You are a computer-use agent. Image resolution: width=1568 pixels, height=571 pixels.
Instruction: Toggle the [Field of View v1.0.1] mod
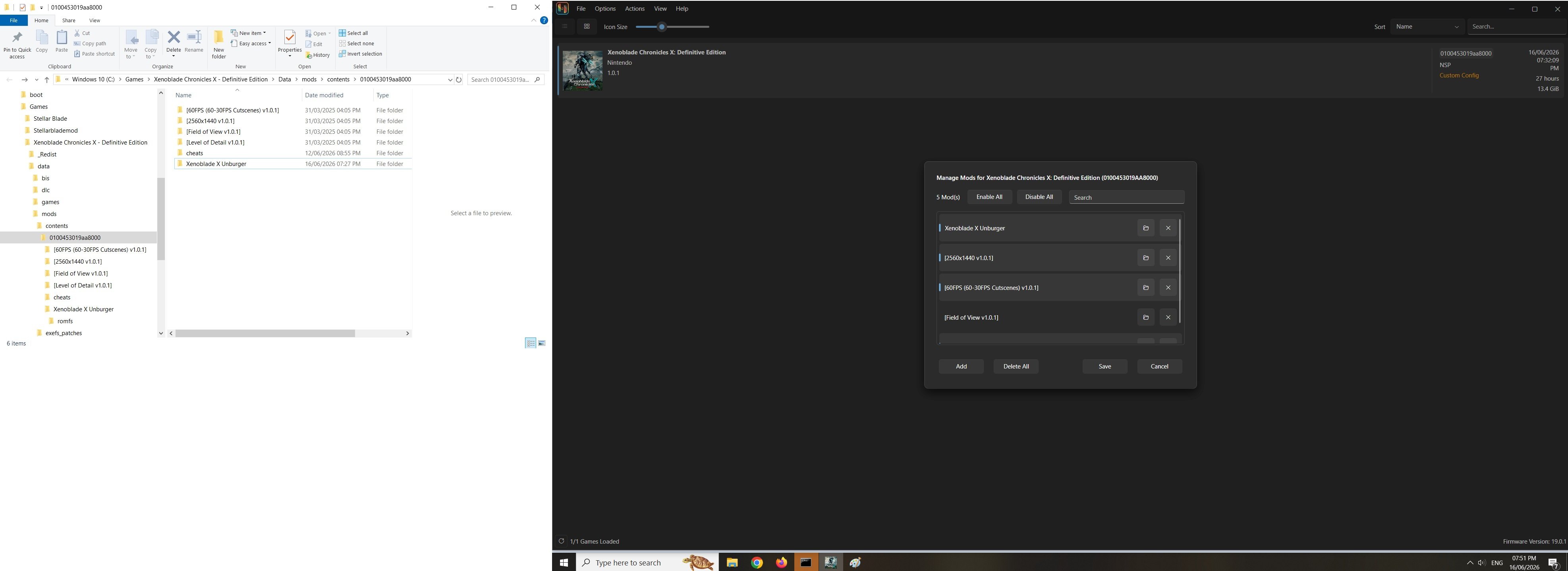click(x=1035, y=317)
